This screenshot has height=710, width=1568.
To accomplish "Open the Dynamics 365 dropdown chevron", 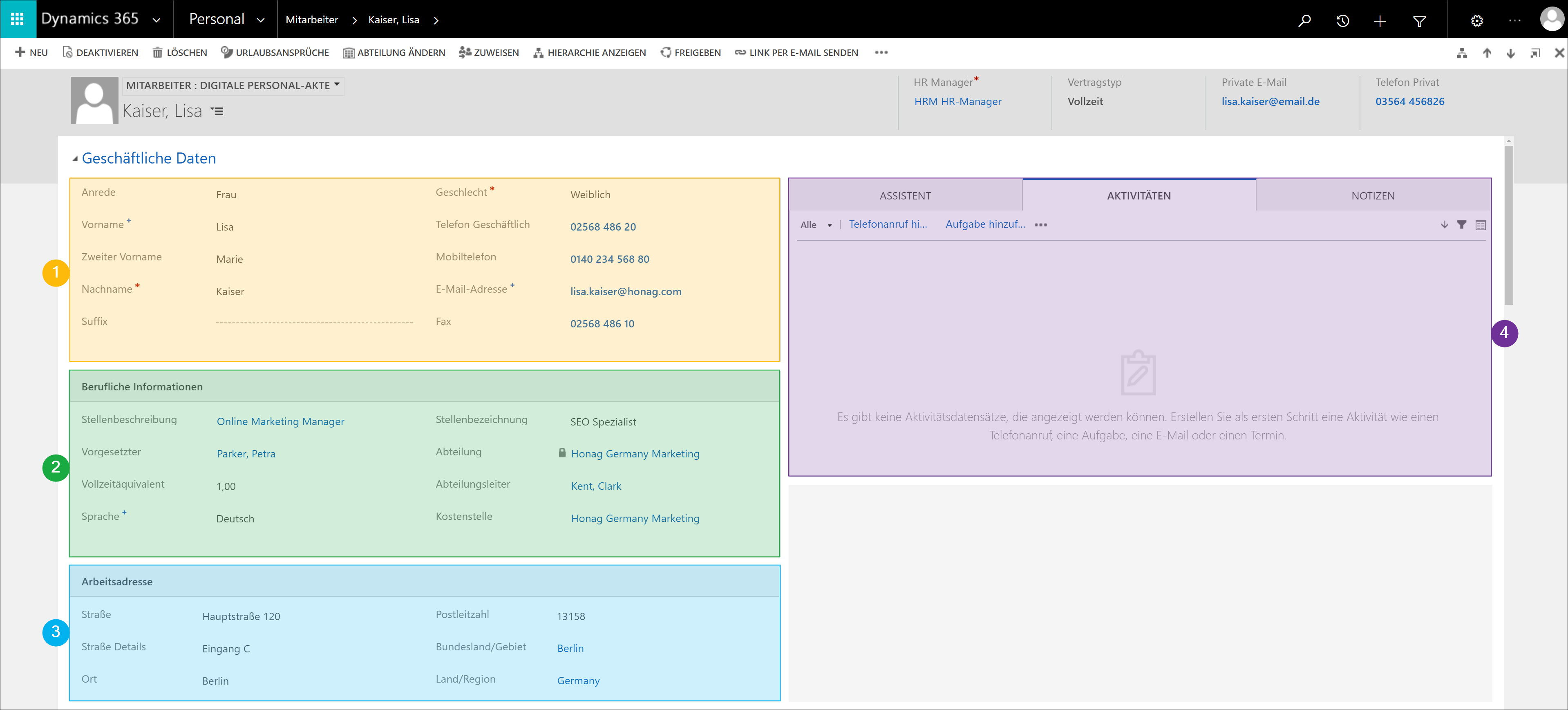I will point(157,20).
